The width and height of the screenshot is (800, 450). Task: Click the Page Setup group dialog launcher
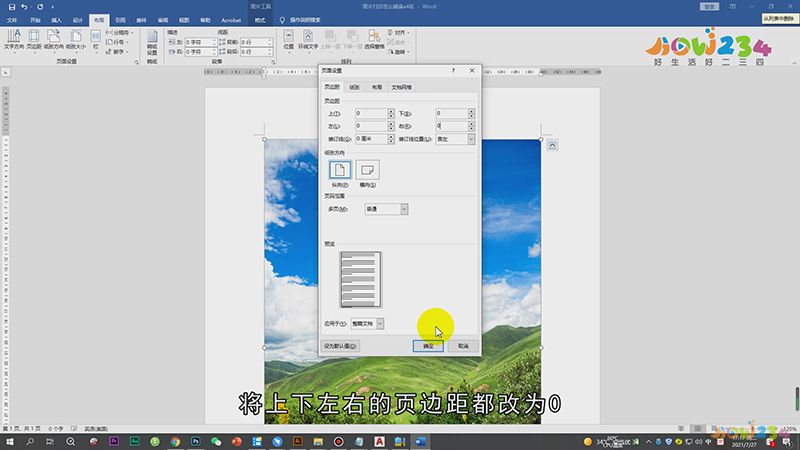pyautogui.click(x=136, y=62)
